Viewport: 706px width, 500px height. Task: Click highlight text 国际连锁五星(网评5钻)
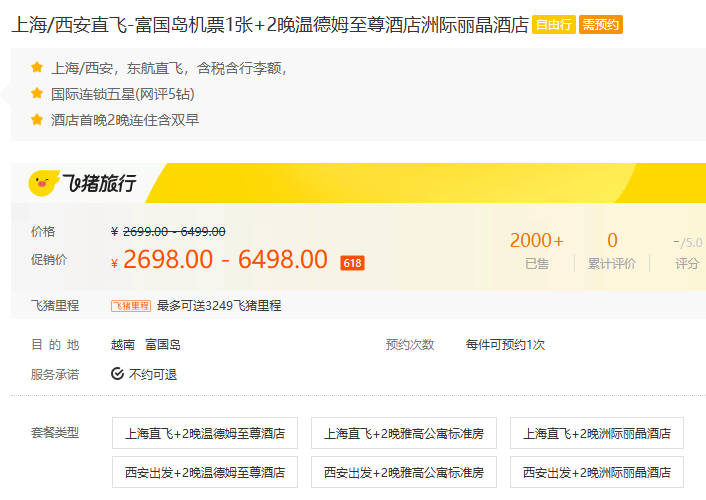tap(122, 94)
